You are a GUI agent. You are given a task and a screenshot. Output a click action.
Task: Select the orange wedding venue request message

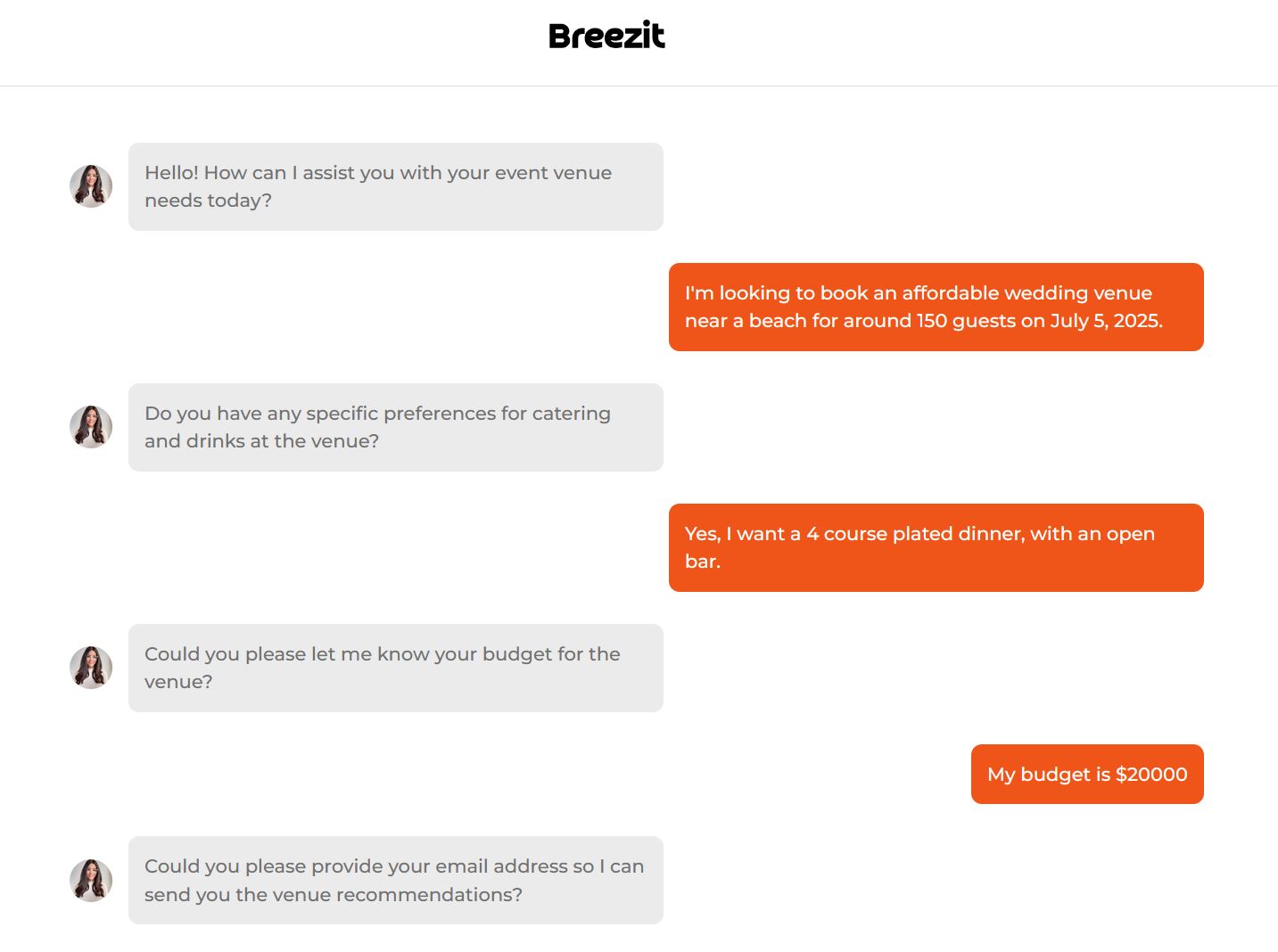(x=936, y=307)
